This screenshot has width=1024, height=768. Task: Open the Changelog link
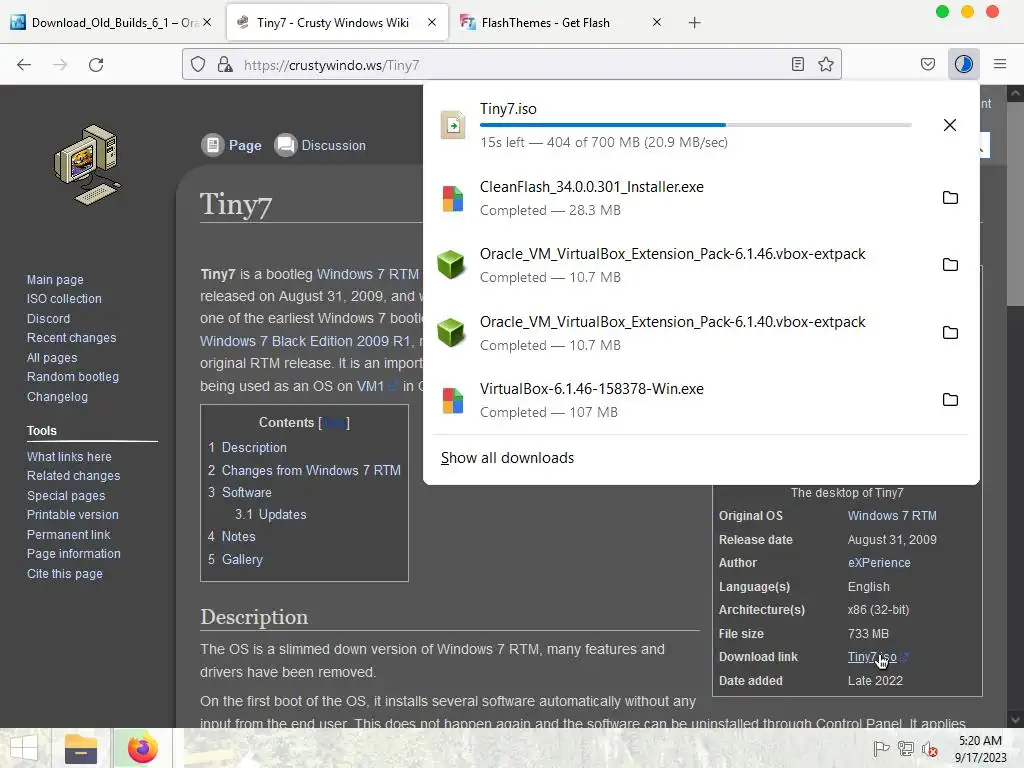(57, 397)
